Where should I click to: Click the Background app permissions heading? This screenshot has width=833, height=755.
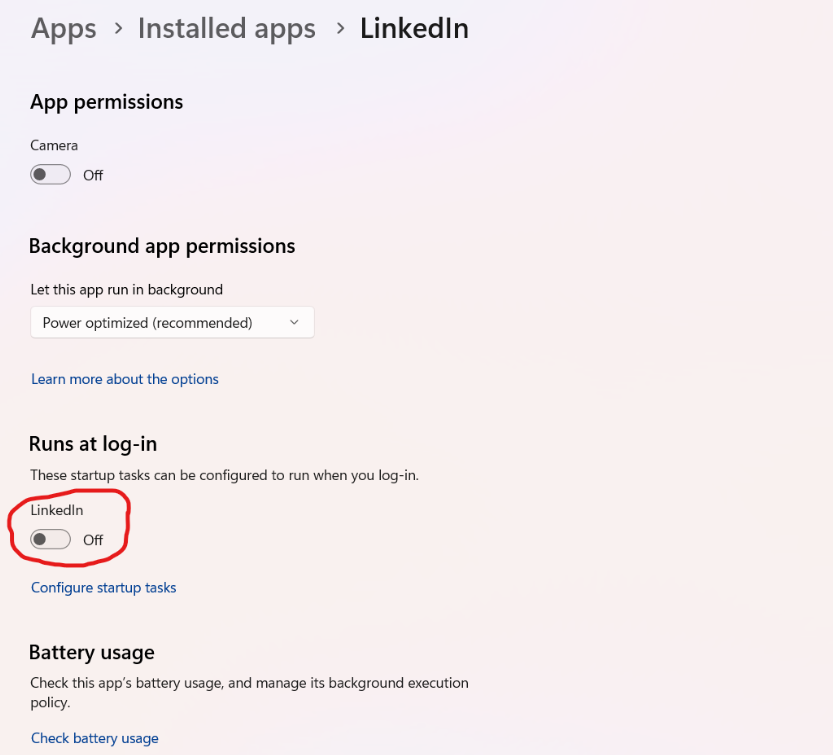click(162, 246)
